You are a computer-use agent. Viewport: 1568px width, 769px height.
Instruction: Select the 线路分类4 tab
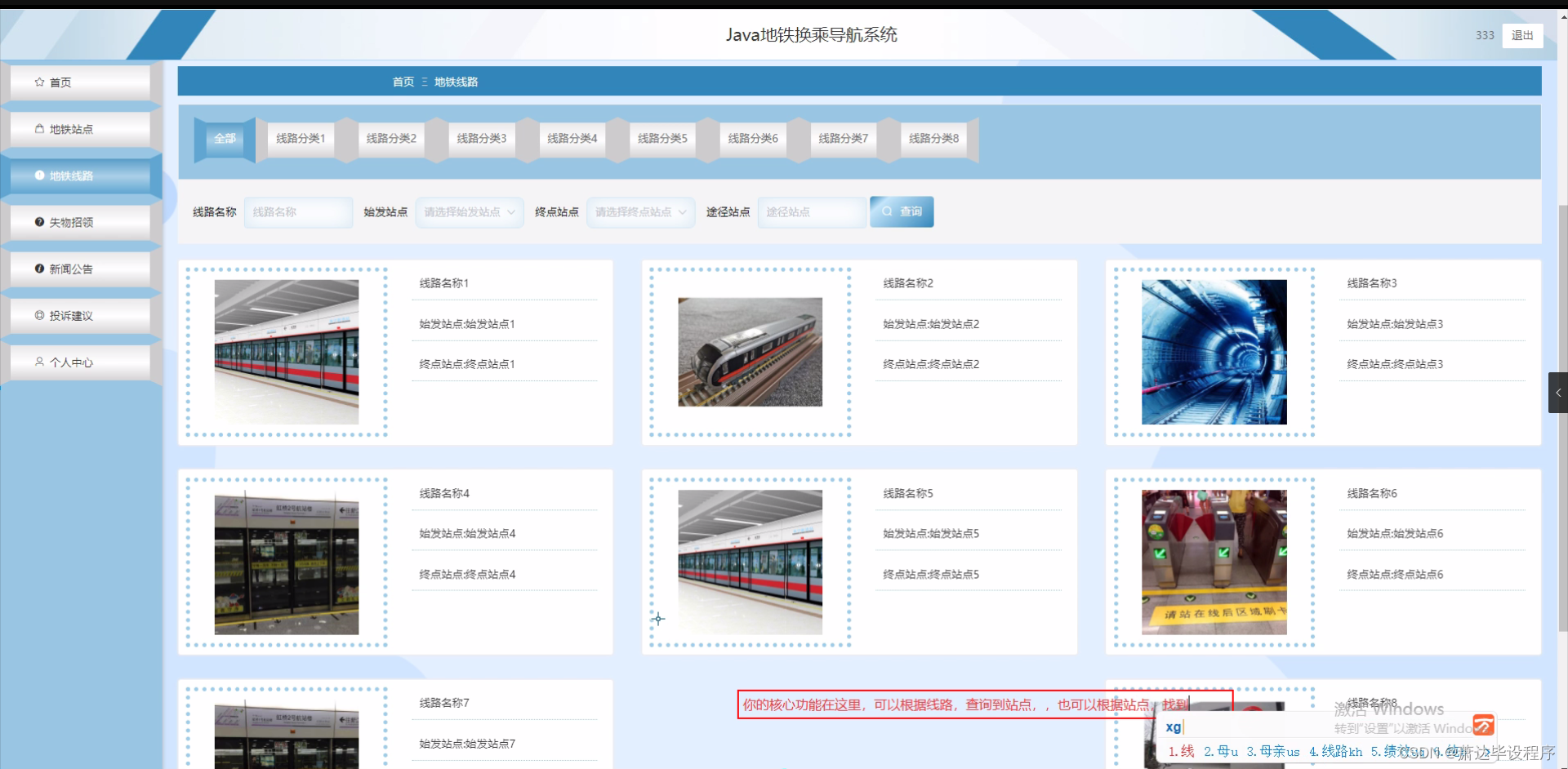(x=572, y=139)
